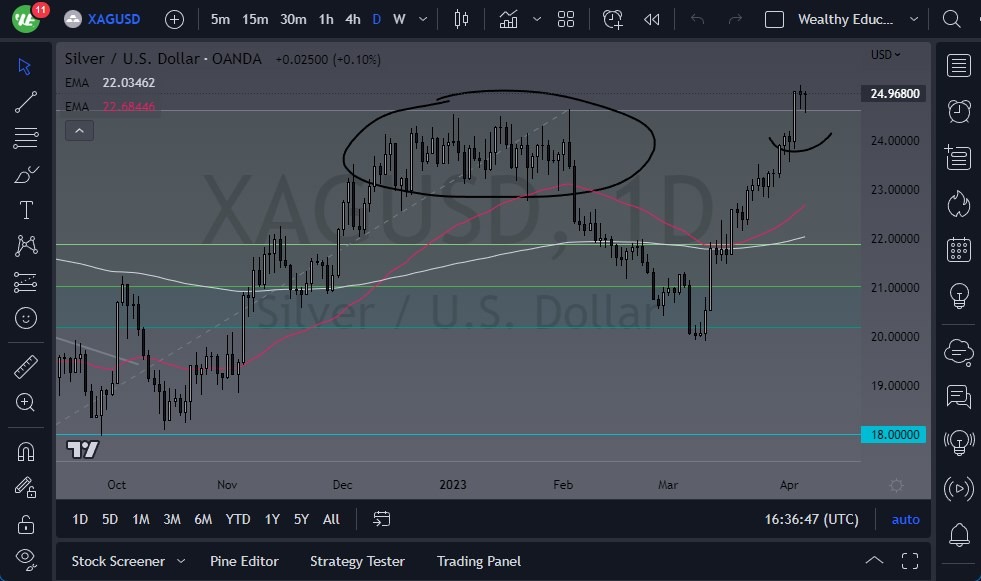
Task: Hide all drawings with eye icon
Action: point(25,558)
